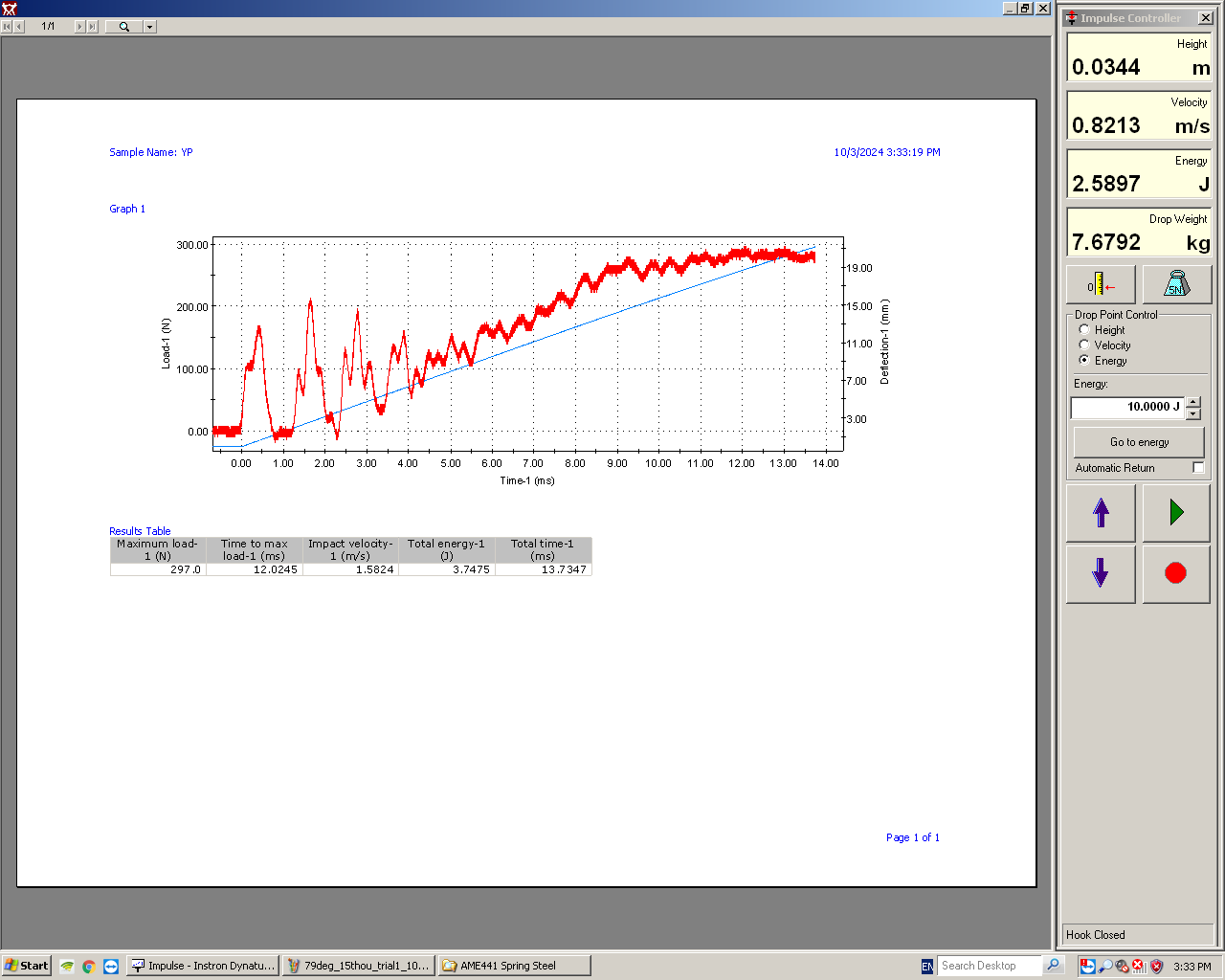Switch to Impulse - Instron Dynatup taskbar item
This screenshot has width=1225, height=980.
coord(204,966)
